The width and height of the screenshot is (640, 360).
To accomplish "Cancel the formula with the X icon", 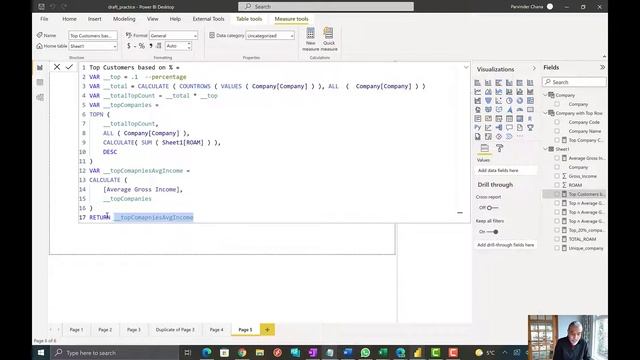I will 57,67.
